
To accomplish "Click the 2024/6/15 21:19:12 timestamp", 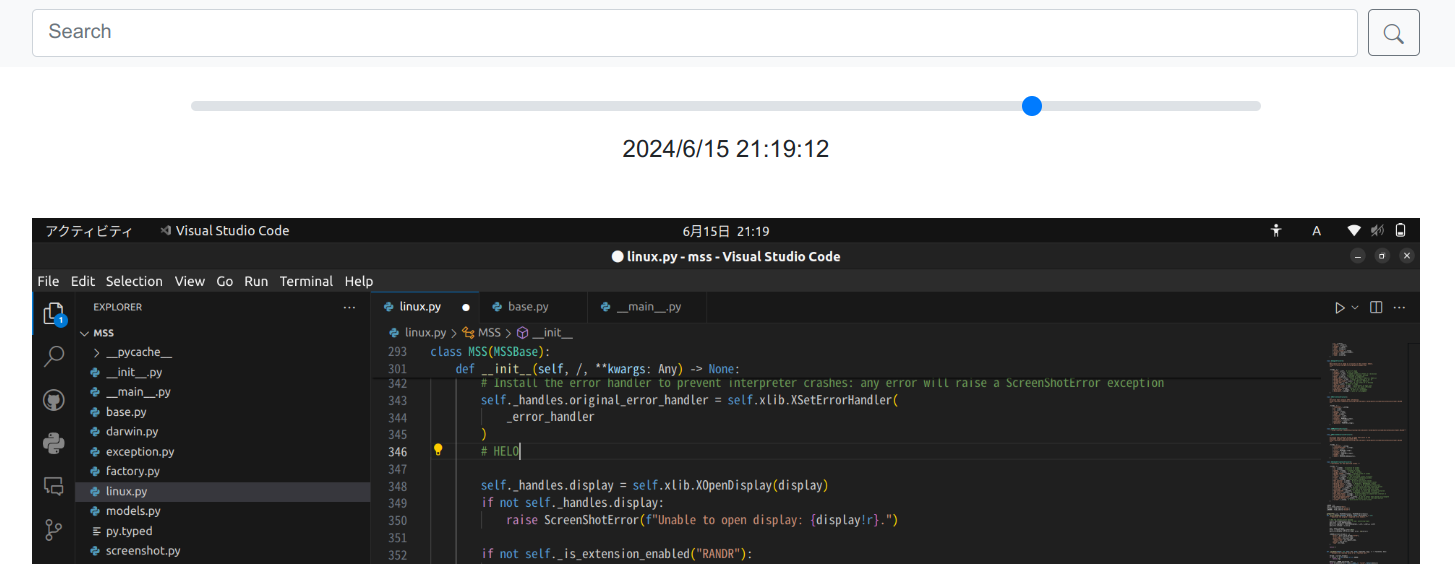I will point(726,149).
